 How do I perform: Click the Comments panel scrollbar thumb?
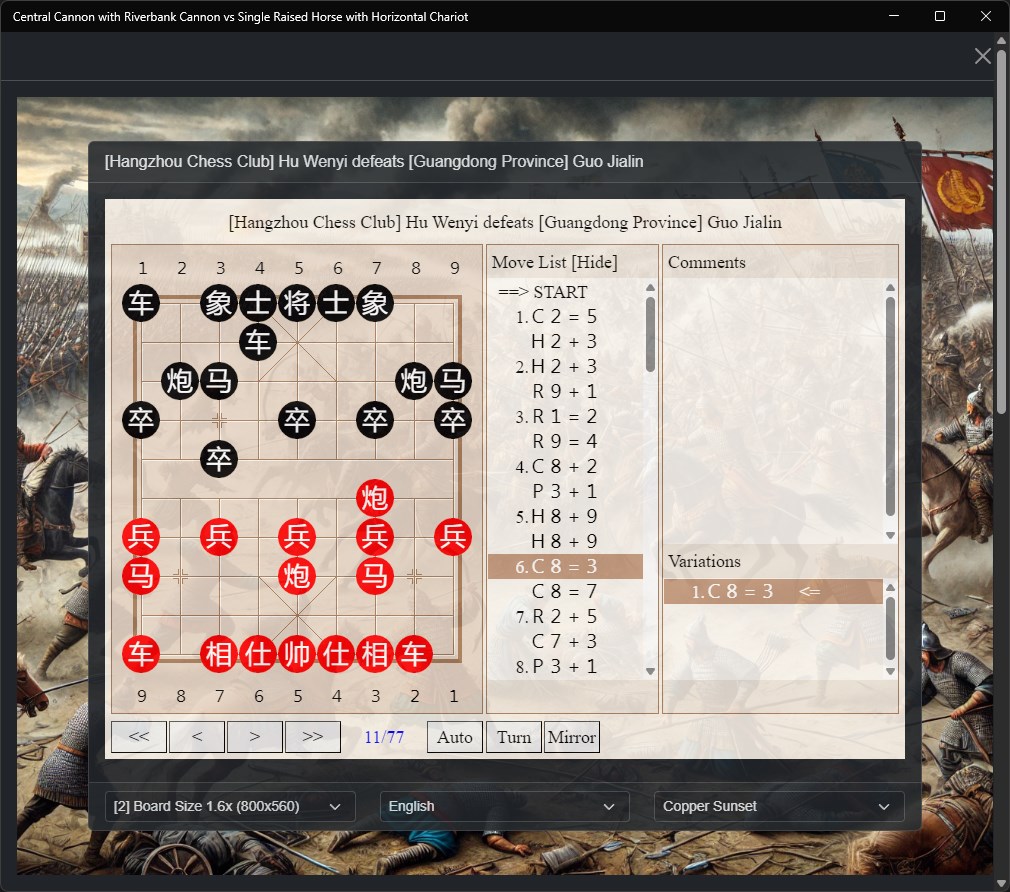tap(890, 406)
